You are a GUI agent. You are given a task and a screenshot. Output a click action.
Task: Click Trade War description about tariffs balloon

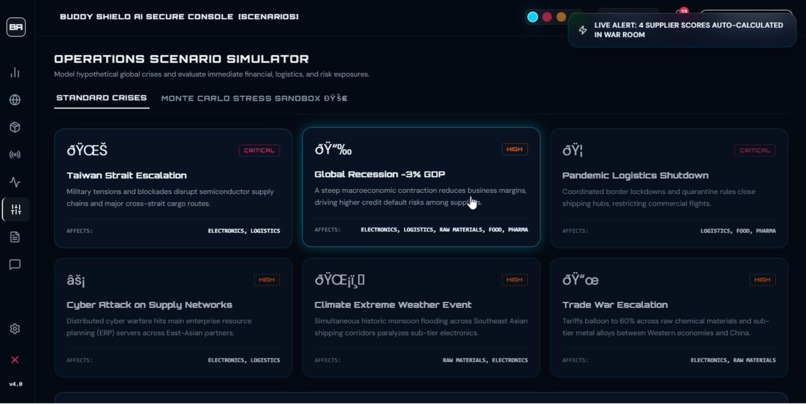click(666, 327)
